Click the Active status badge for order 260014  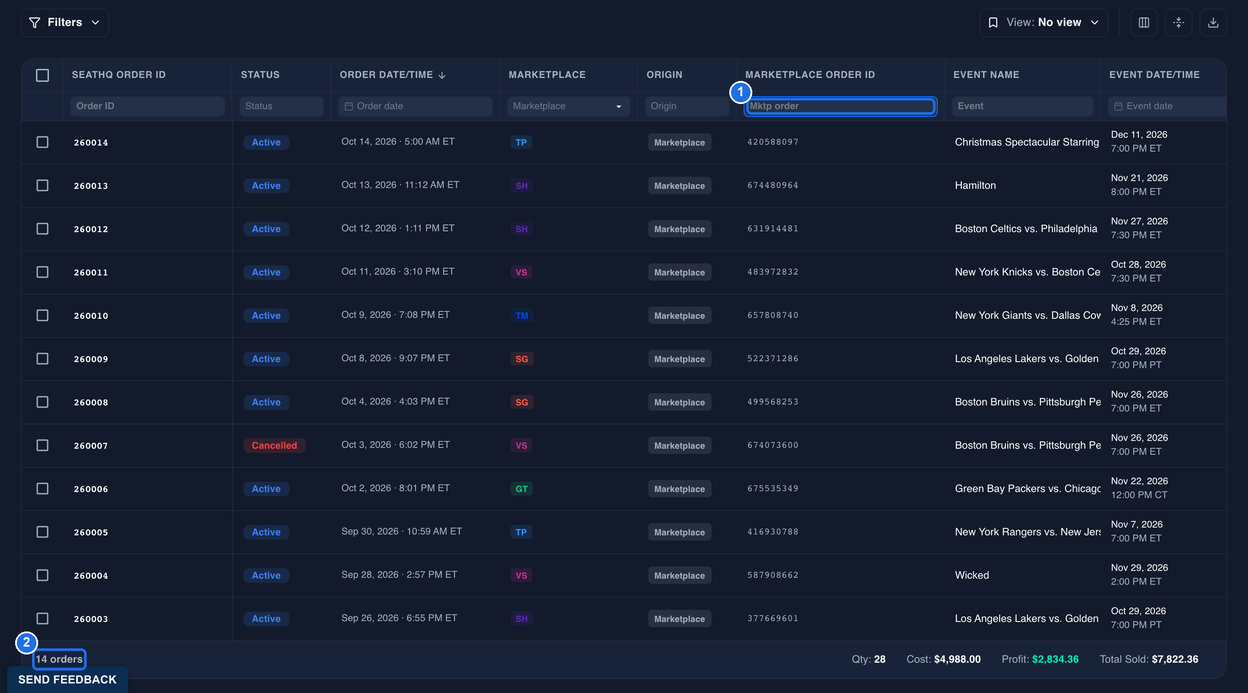pos(266,142)
